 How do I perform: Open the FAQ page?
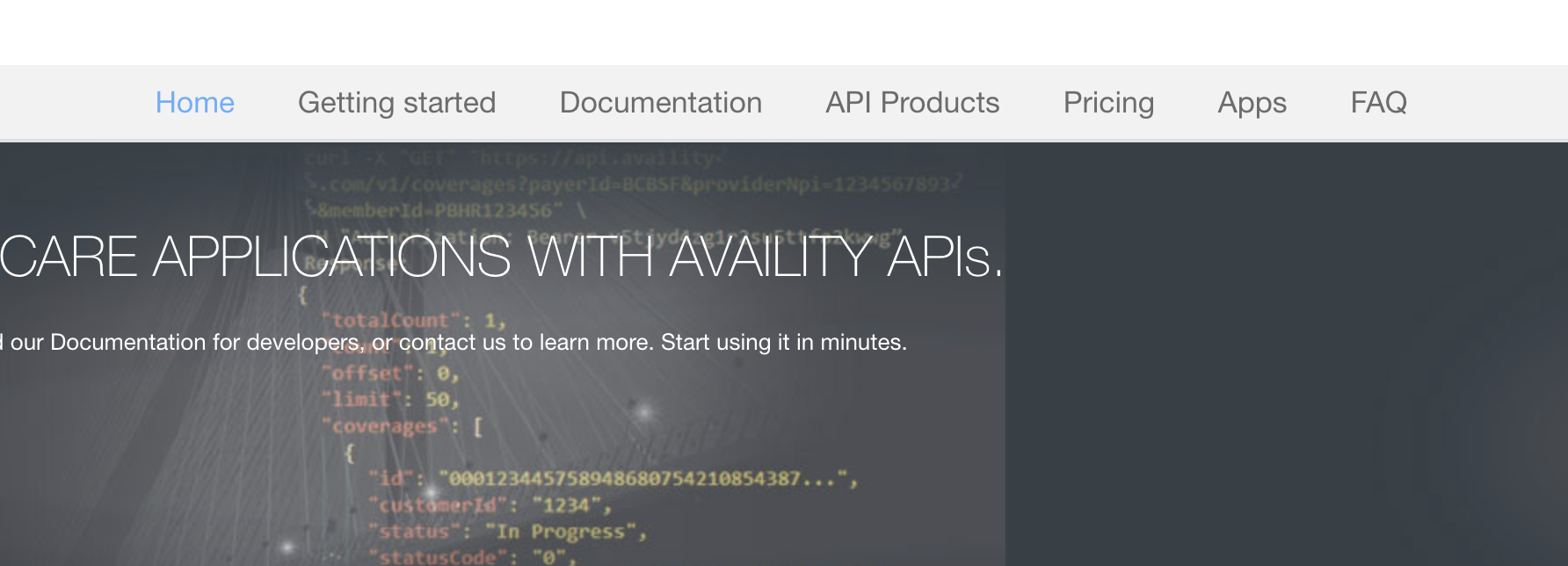click(1378, 103)
